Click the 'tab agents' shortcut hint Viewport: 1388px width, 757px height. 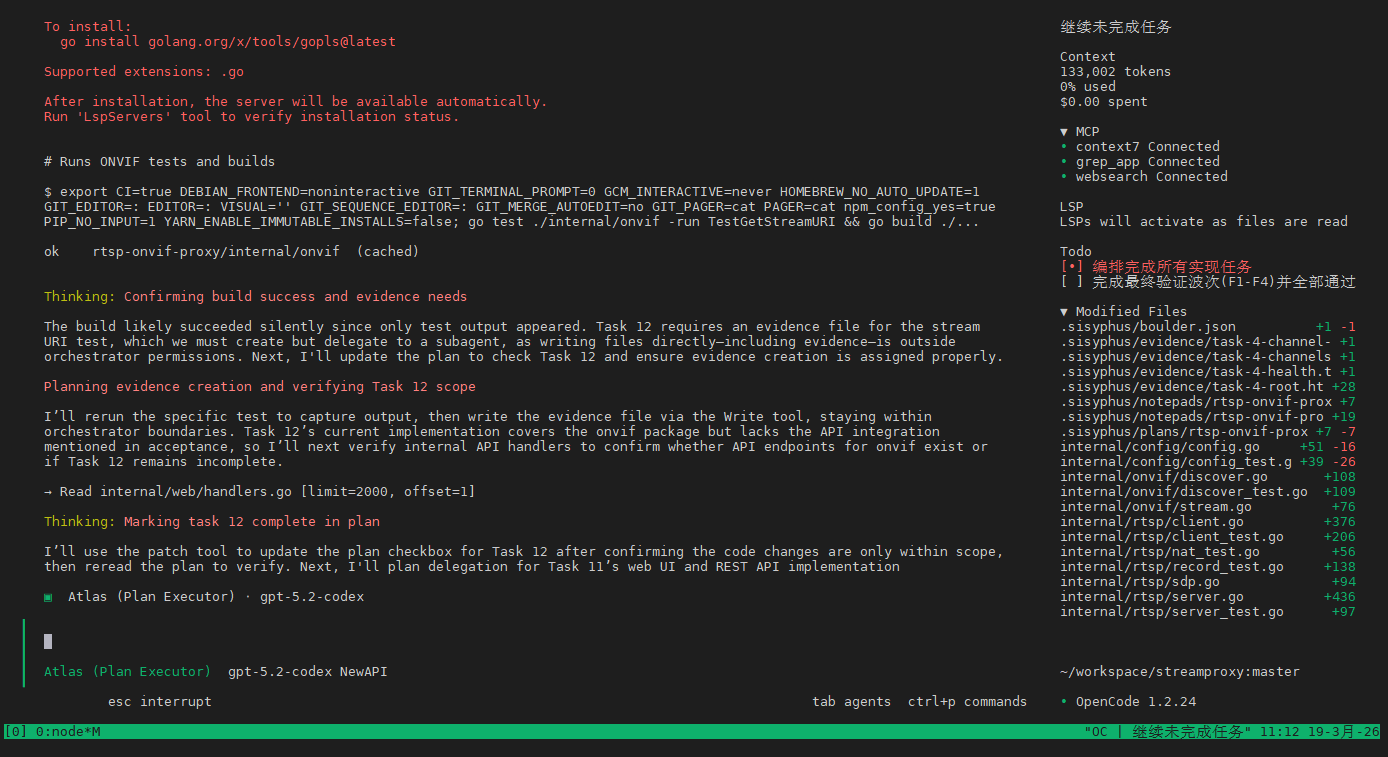[852, 702]
